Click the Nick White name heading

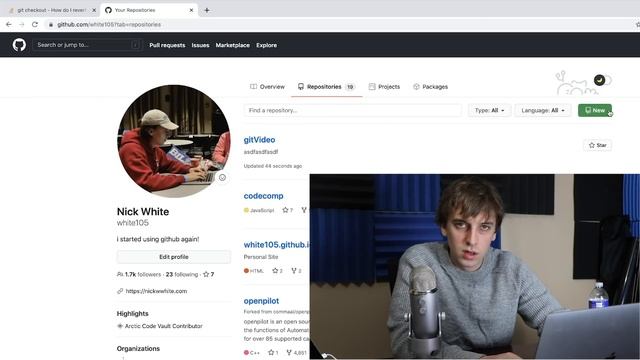tap(143, 211)
